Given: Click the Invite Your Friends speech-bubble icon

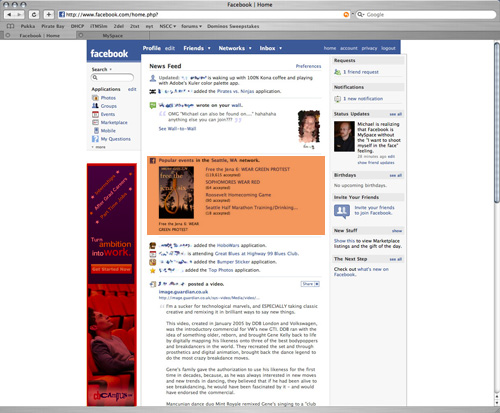Looking at the screenshot, I should coord(342,211).
